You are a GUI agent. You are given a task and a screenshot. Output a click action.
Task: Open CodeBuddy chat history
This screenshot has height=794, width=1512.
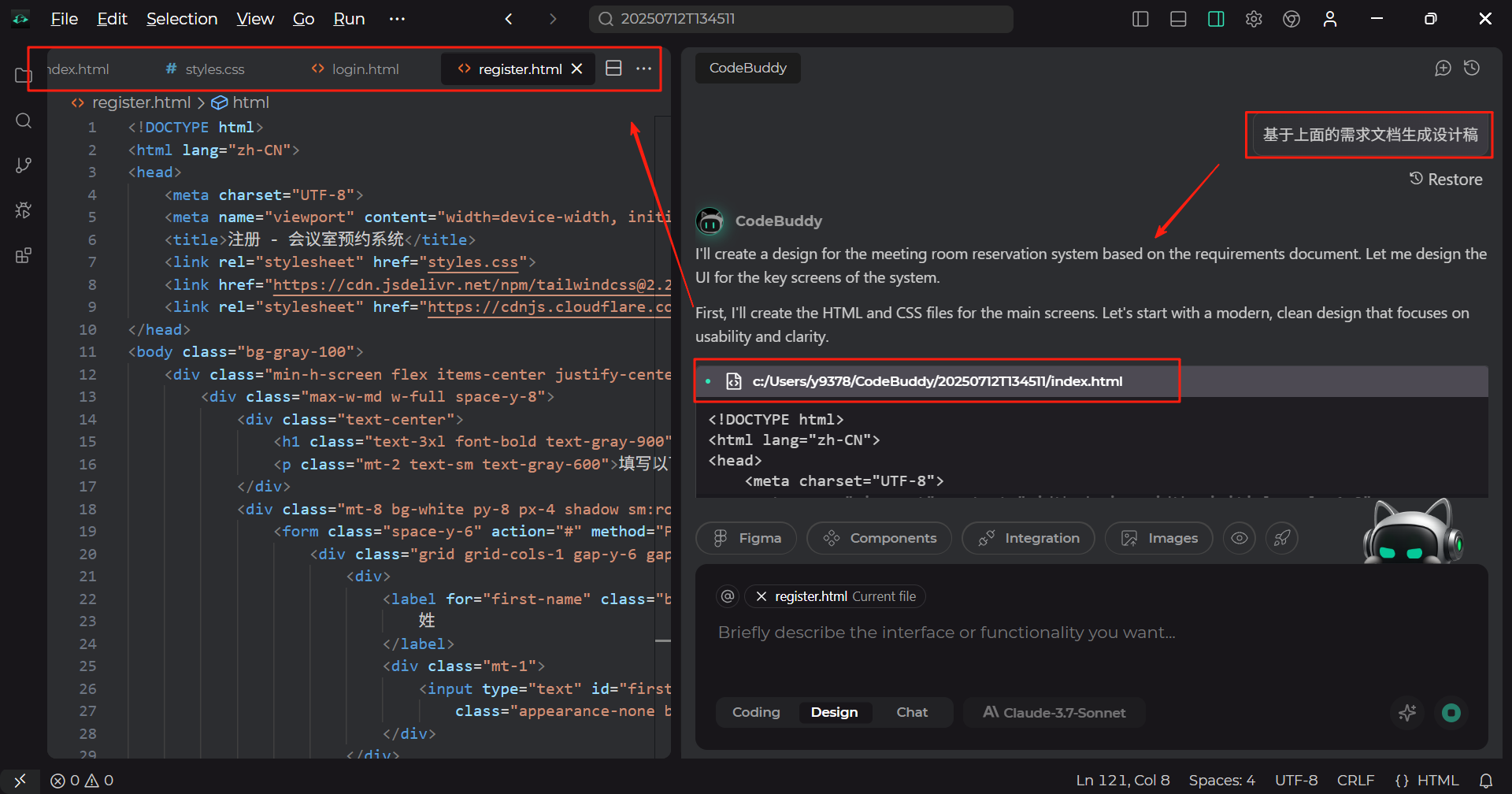1472,68
